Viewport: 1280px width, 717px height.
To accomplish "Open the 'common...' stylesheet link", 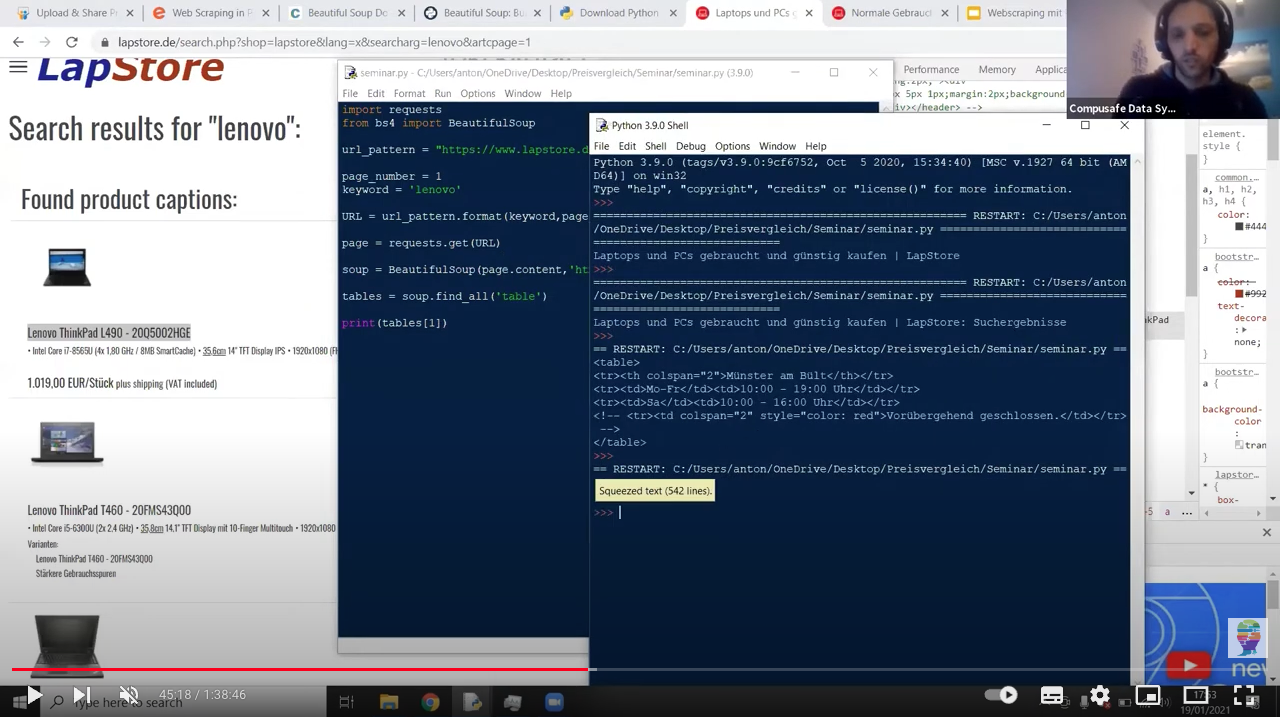I will point(1237,177).
